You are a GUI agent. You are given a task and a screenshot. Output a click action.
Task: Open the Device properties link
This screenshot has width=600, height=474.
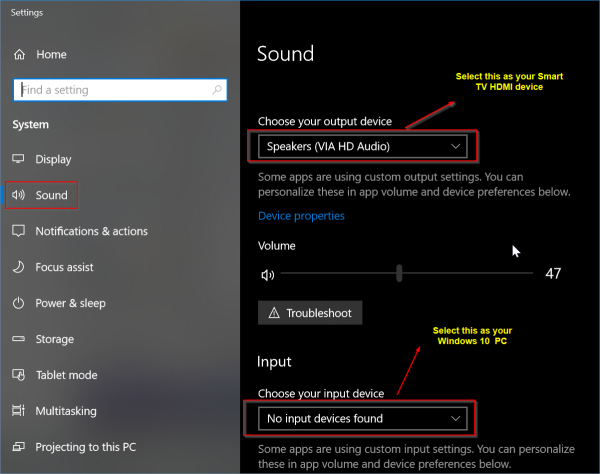[x=301, y=216]
